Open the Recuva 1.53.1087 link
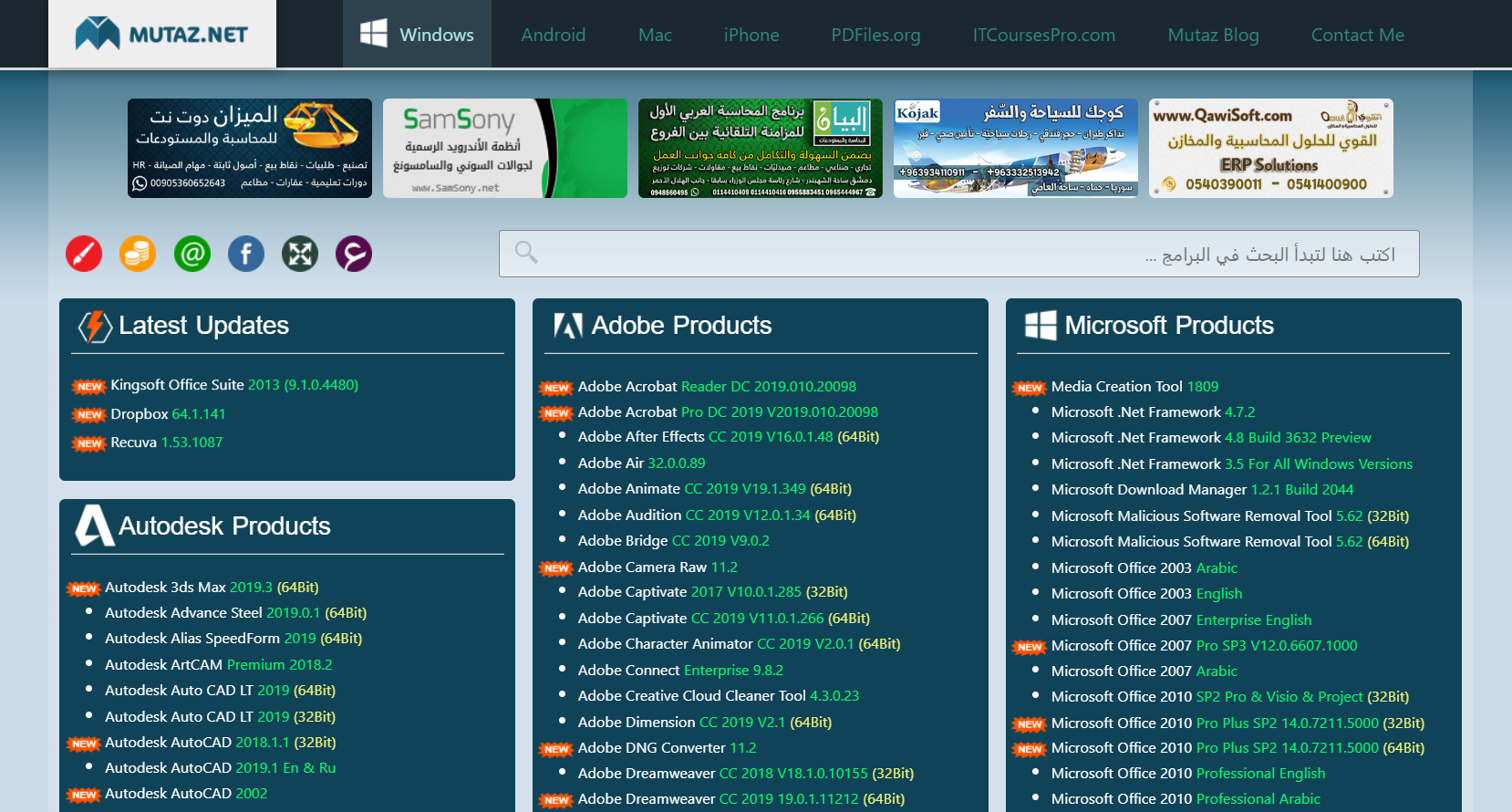Viewport: 1512px width, 812px height. 167,442
